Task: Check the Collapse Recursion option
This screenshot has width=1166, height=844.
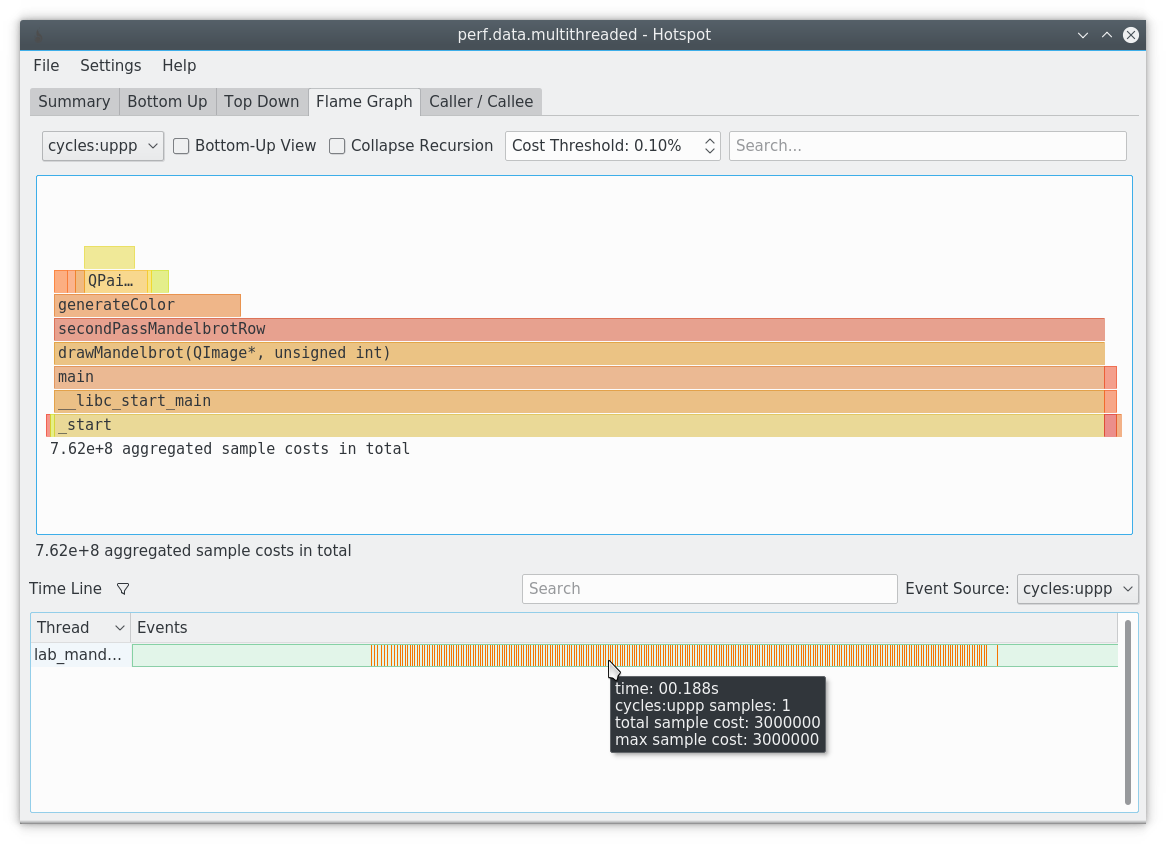Action: (337, 146)
